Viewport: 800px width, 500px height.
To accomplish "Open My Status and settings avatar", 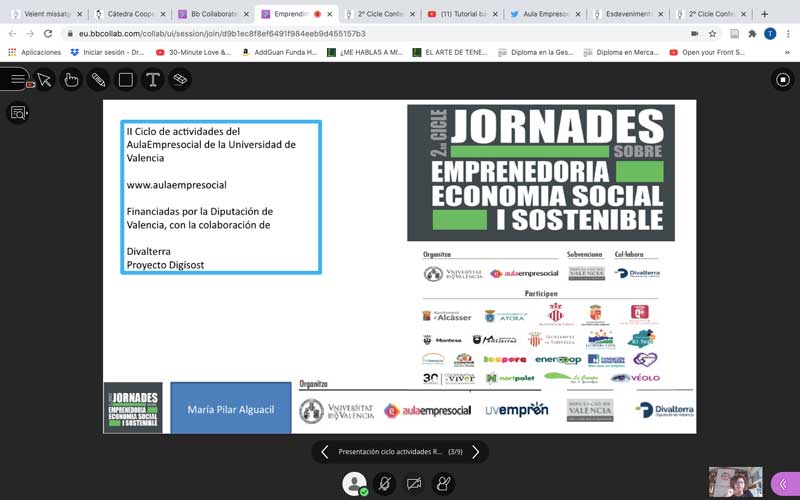I will pyautogui.click(x=355, y=484).
